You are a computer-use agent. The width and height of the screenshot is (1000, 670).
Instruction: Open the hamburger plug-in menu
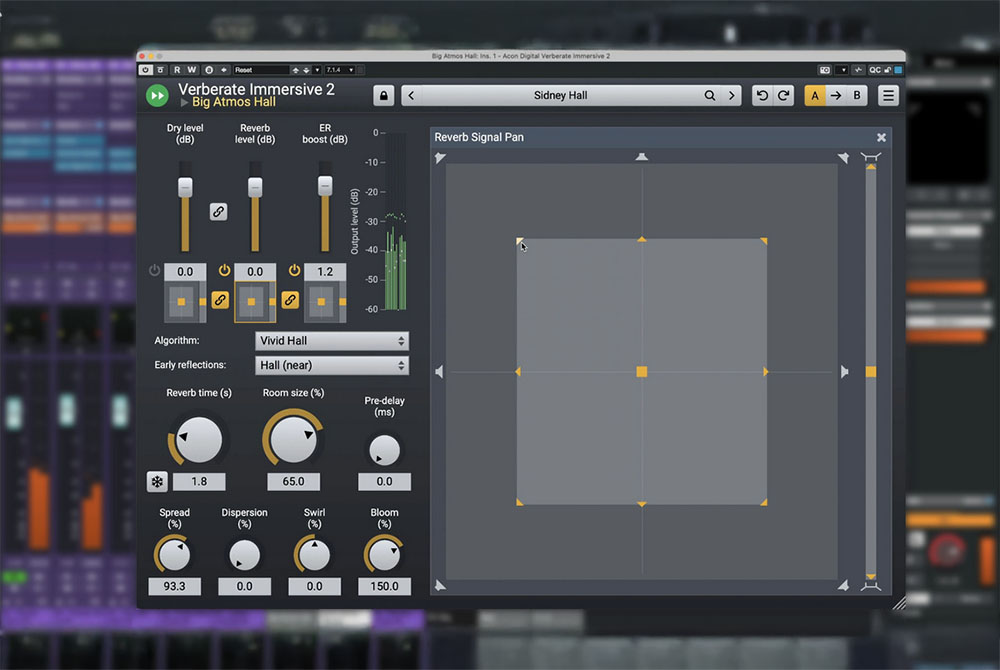888,96
